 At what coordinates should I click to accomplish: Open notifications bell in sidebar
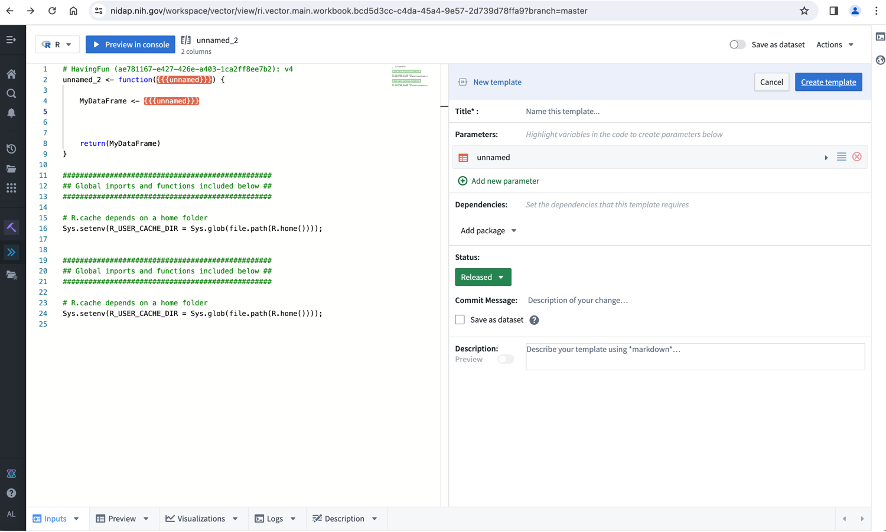coord(12,113)
